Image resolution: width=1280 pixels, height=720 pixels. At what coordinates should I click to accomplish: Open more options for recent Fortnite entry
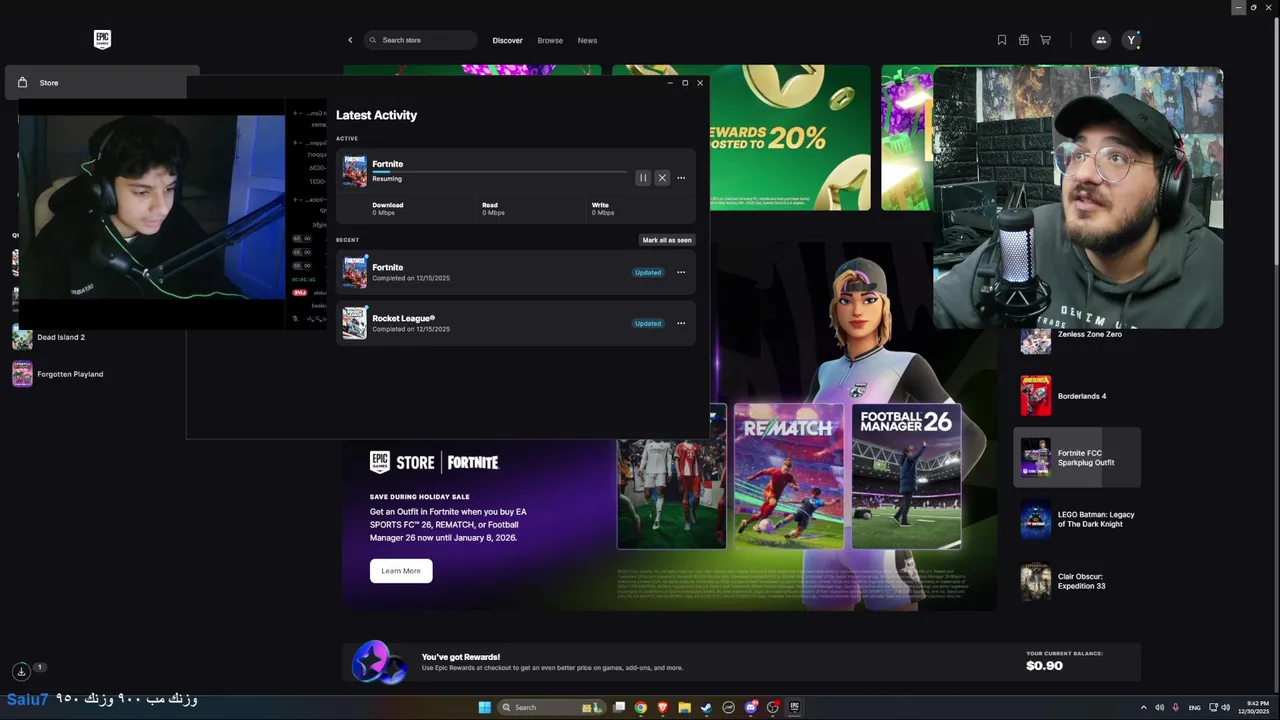[x=681, y=272]
